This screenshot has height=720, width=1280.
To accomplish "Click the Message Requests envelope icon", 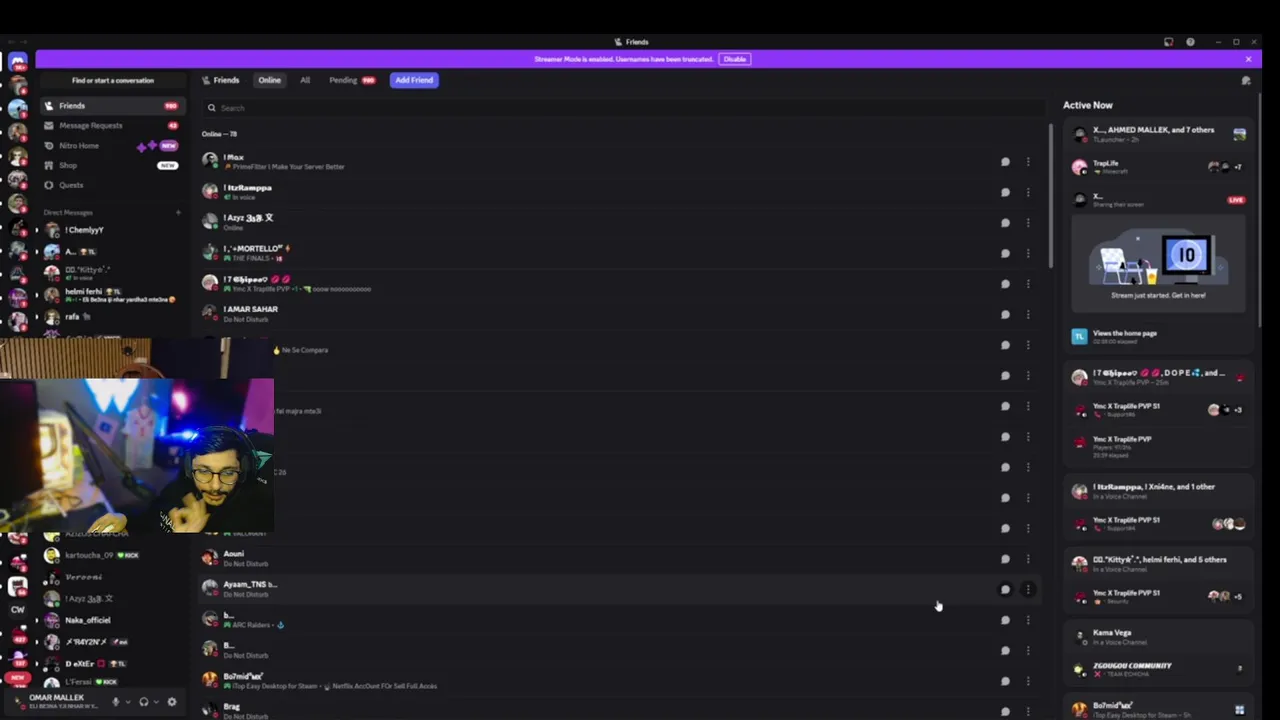I will tap(49, 126).
